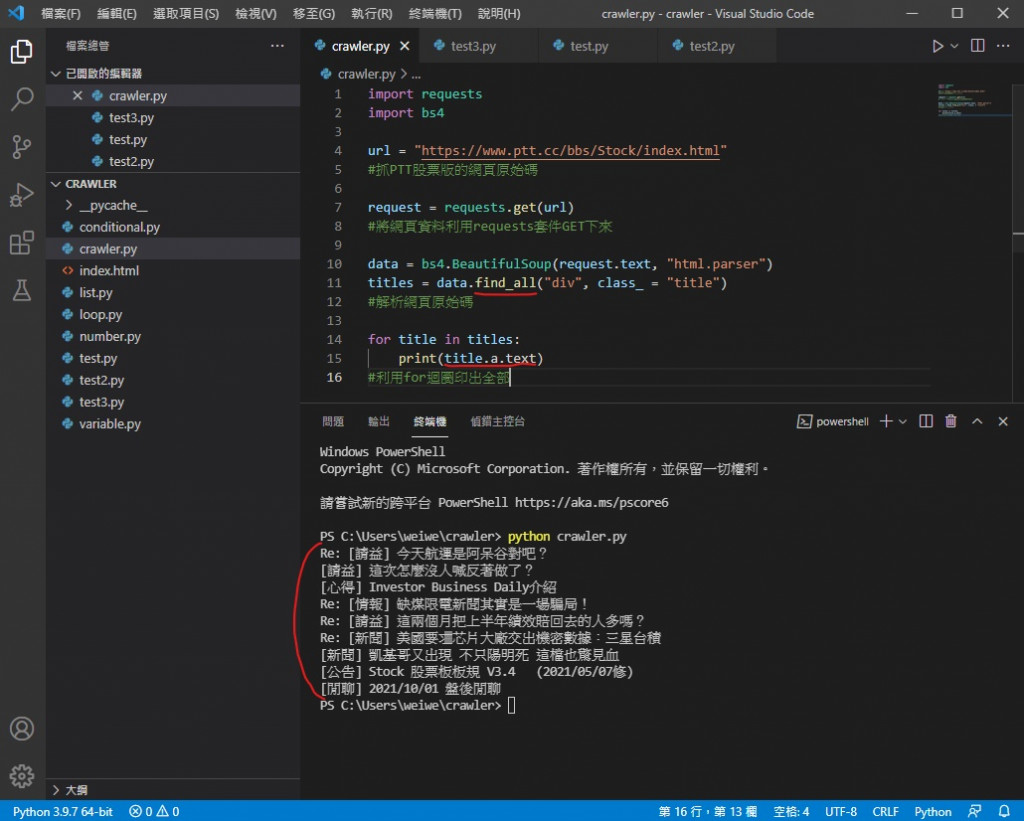Open Explorer panel more actions ellipsis

point(278,46)
